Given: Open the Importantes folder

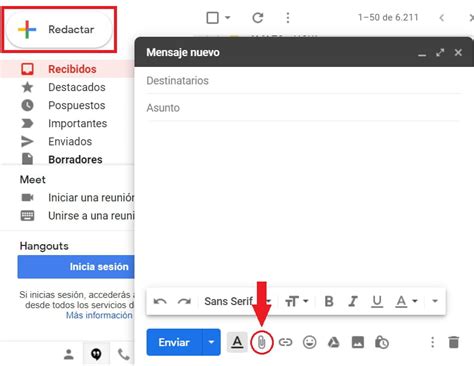Looking at the screenshot, I should pyautogui.click(x=78, y=123).
